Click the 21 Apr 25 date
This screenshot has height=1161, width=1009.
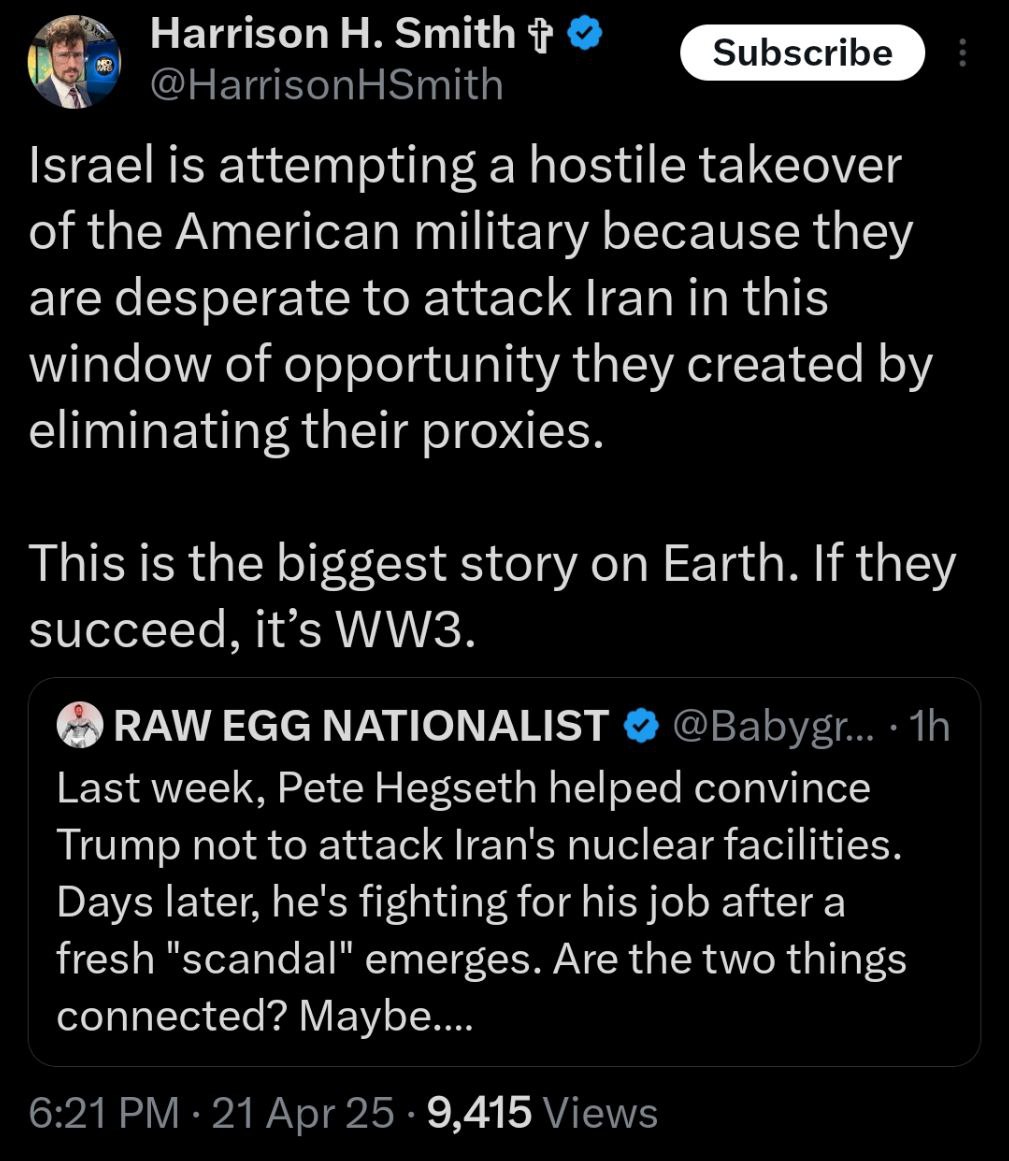point(303,1113)
